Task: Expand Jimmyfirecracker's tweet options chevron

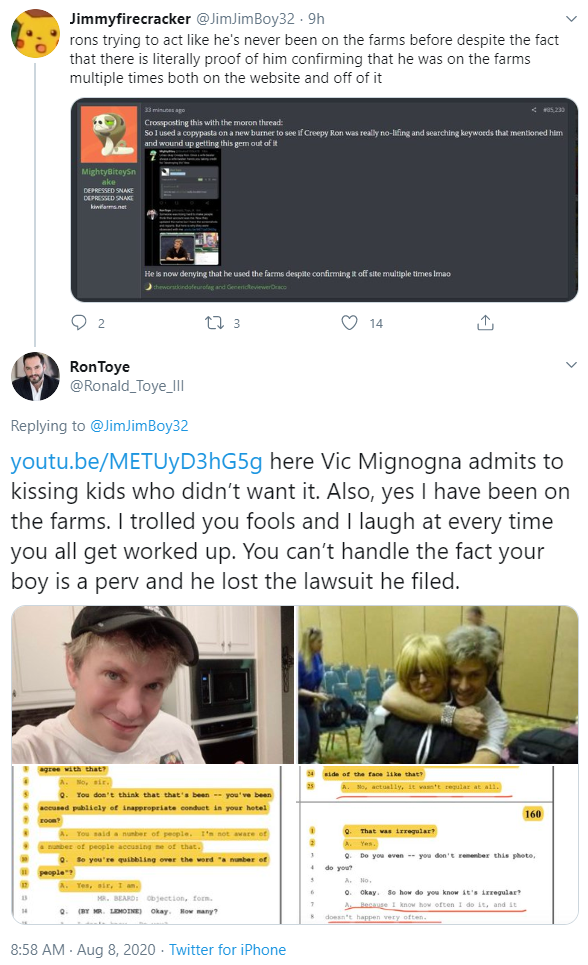Action: click(x=571, y=19)
